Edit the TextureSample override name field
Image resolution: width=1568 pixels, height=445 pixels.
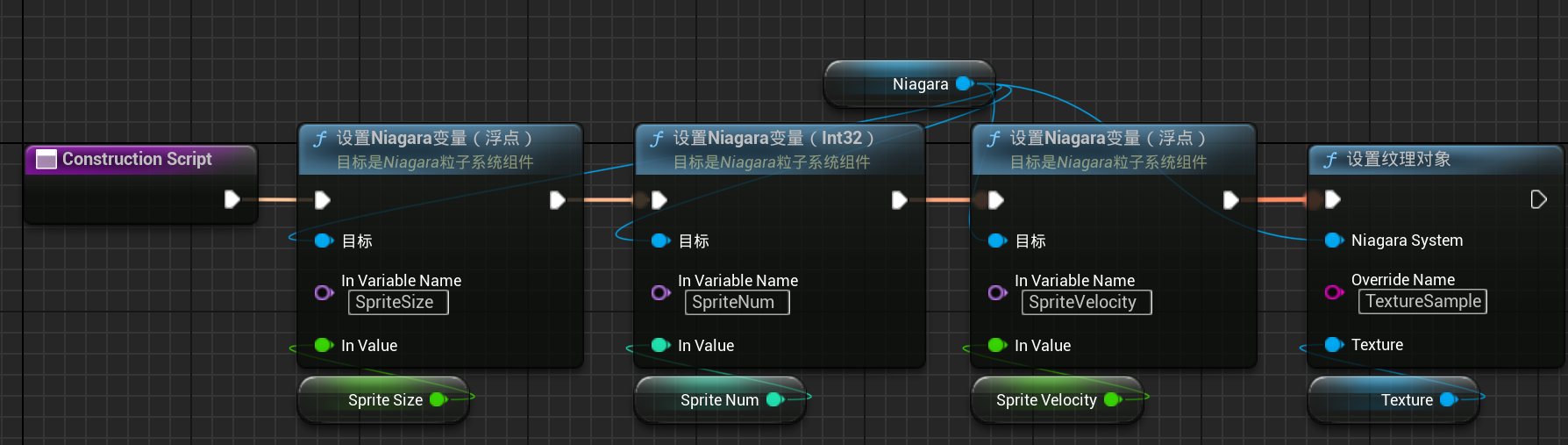[1422, 301]
